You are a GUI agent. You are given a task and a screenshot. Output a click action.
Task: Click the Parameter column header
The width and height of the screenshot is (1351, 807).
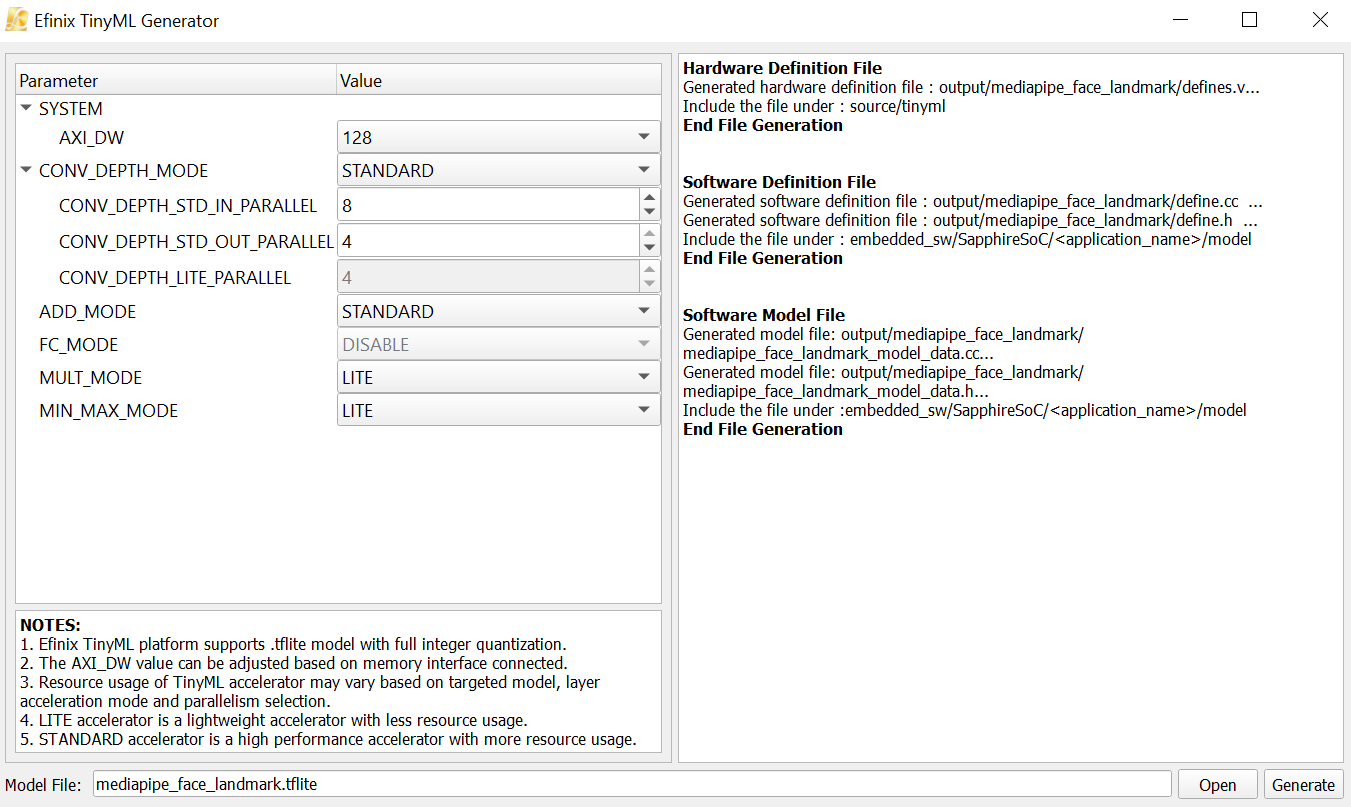coord(176,81)
